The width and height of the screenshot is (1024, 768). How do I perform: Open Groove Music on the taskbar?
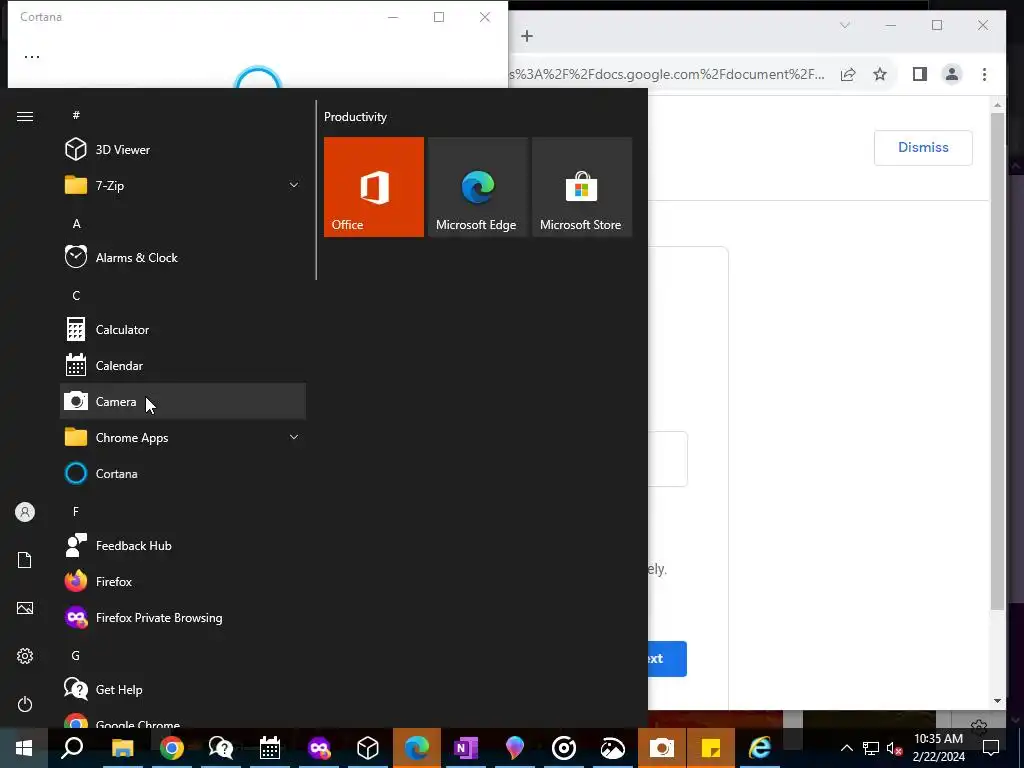(x=564, y=748)
